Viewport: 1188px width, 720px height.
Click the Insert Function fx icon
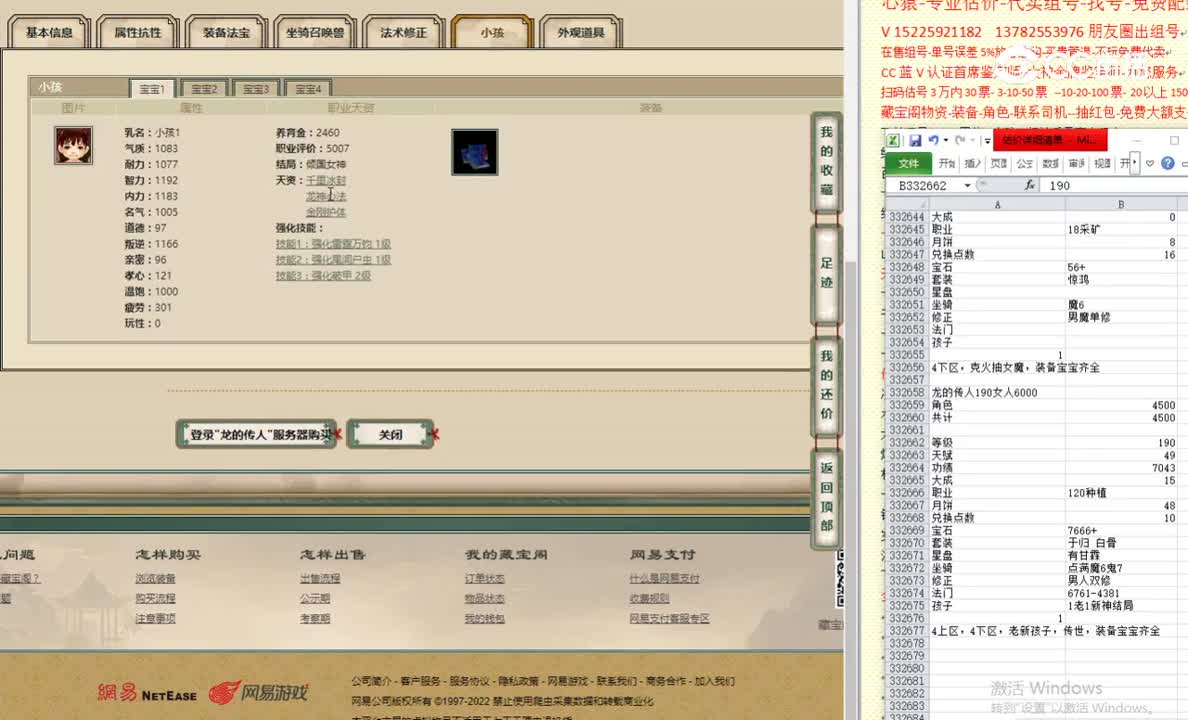click(x=1029, y=185)
